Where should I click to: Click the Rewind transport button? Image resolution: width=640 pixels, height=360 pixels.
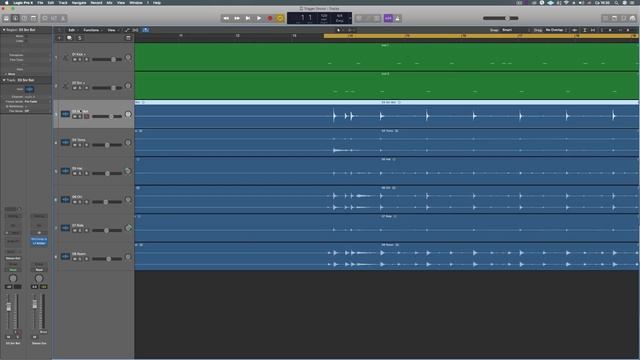(226, 18)
